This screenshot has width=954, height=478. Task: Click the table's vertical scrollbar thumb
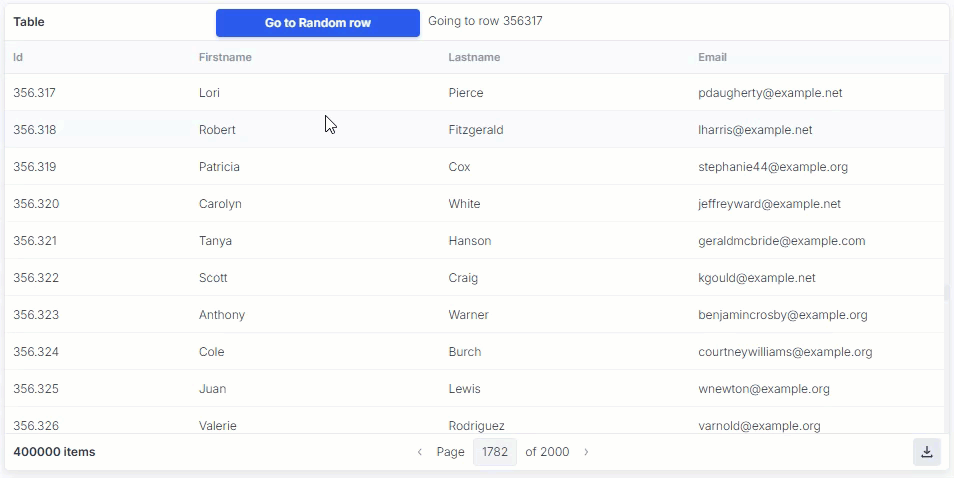(x=947, y=292)
